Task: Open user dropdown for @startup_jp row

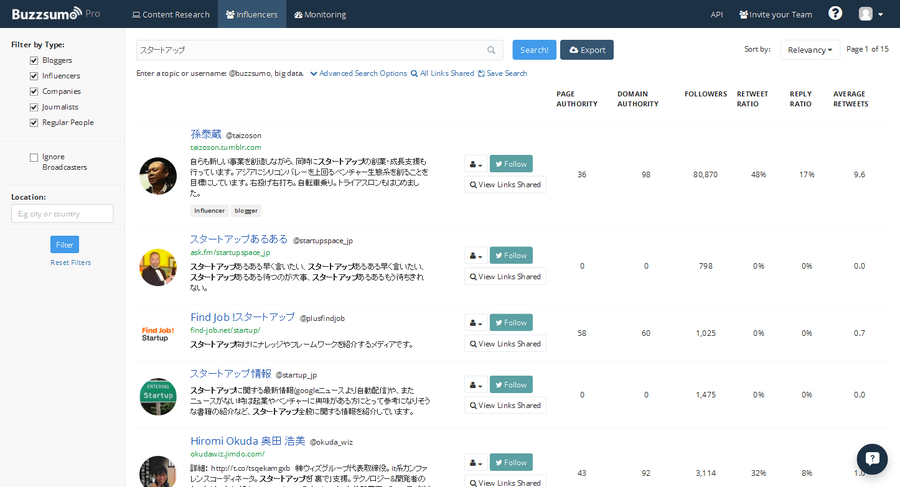Action: coord(476,385)
